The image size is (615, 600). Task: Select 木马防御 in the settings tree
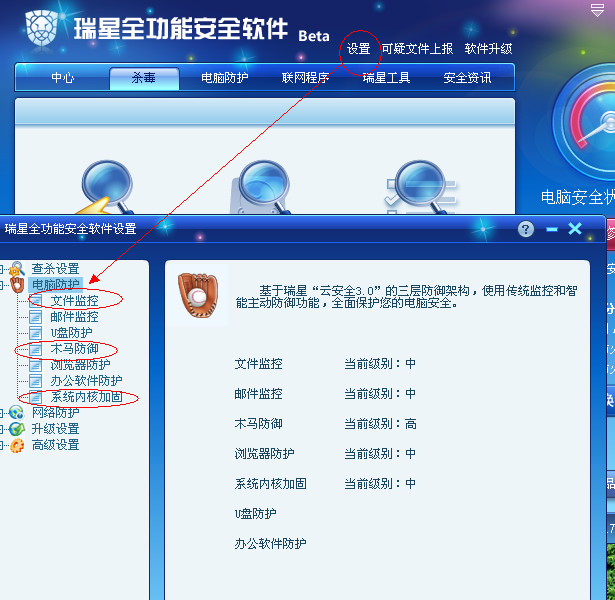point(75,349)
